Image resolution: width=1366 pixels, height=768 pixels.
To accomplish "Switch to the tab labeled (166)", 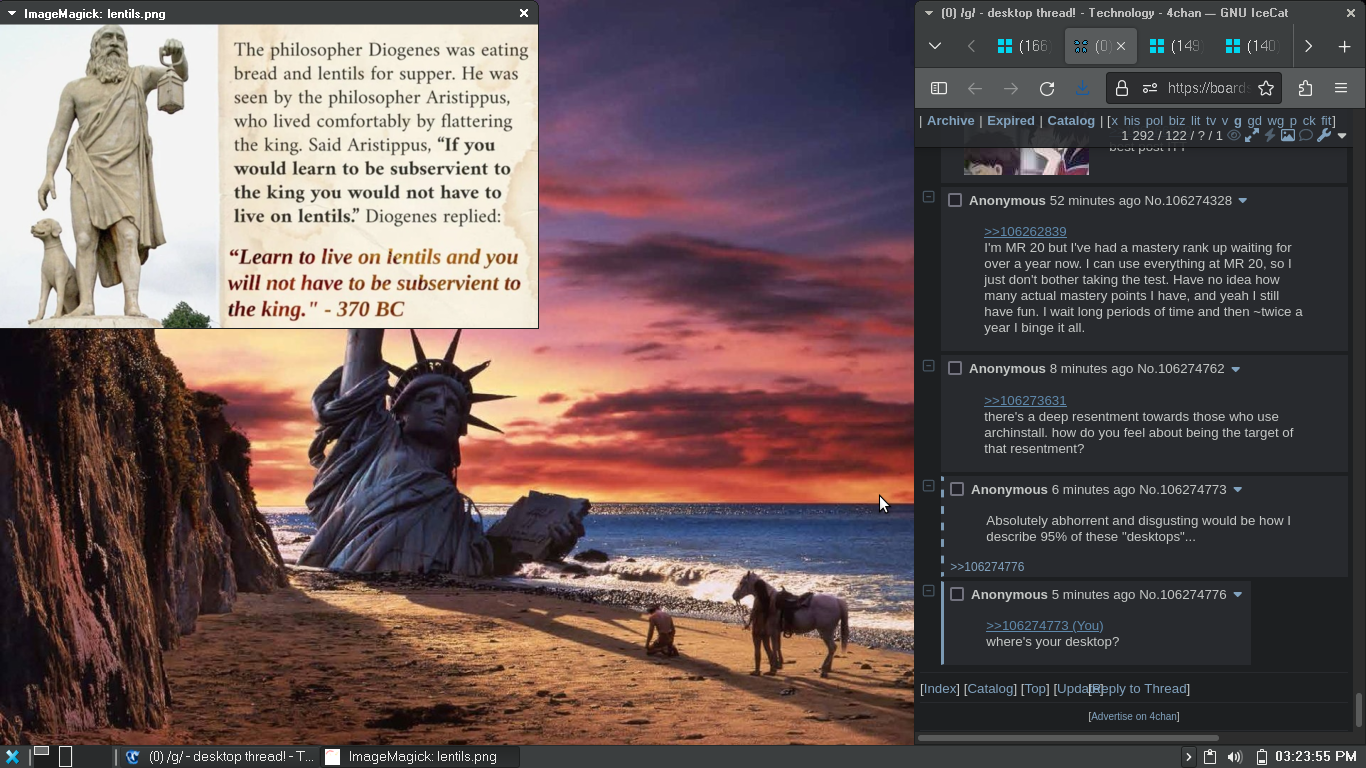I will tap(1023, 46).
